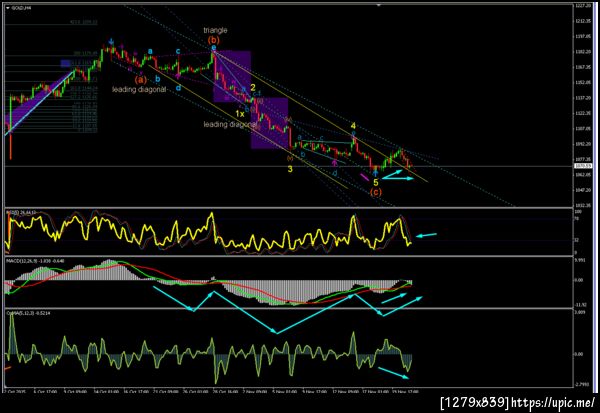Viewport: 600px width, 413px height.
Task: Click price axis value 1137.20
Action: 583,98
